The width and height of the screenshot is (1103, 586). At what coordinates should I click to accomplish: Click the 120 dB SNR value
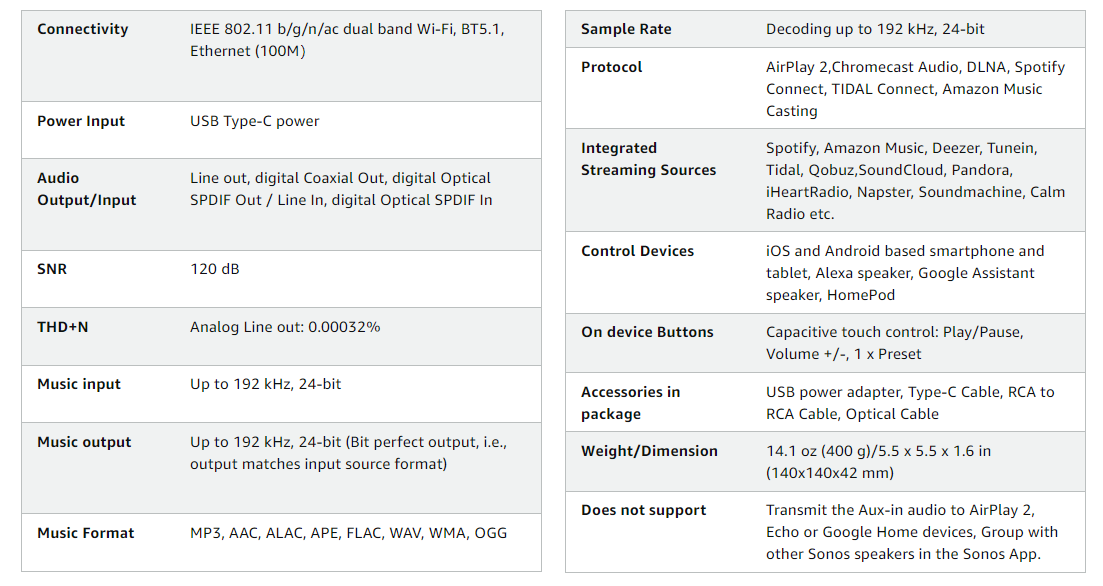point(215,269)
